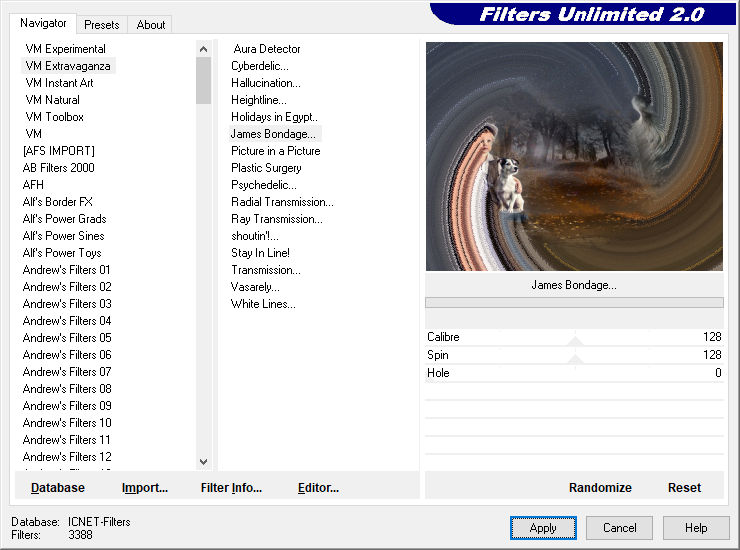The image size is (740, 550).
Task: Click the Hole slider row
Action: click(574, 373)
